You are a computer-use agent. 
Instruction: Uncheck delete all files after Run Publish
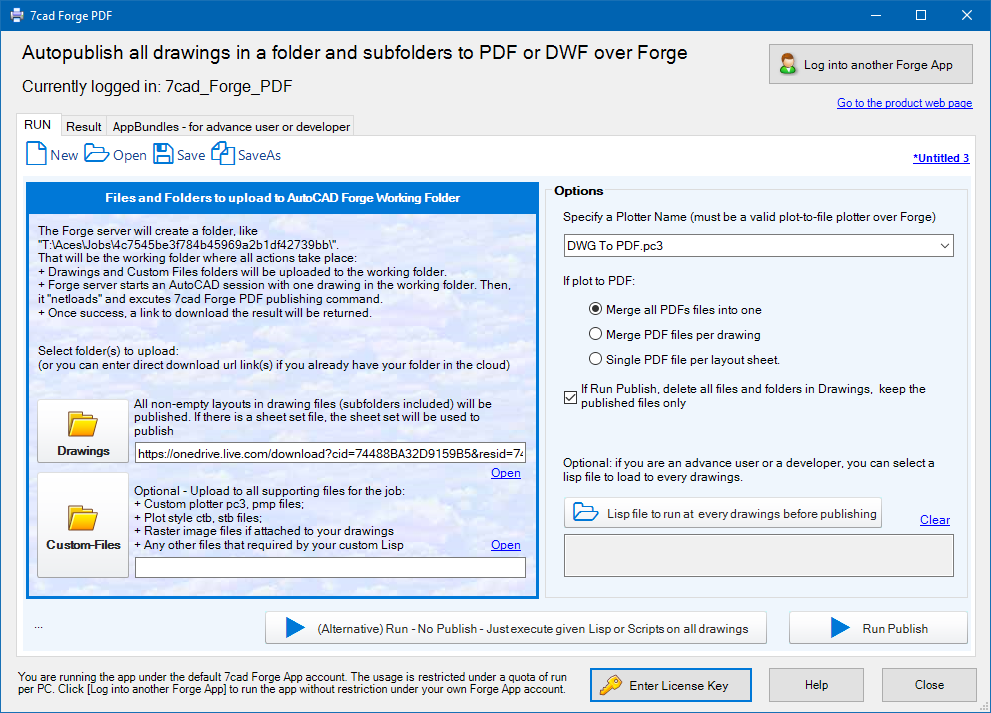point(571,396)
